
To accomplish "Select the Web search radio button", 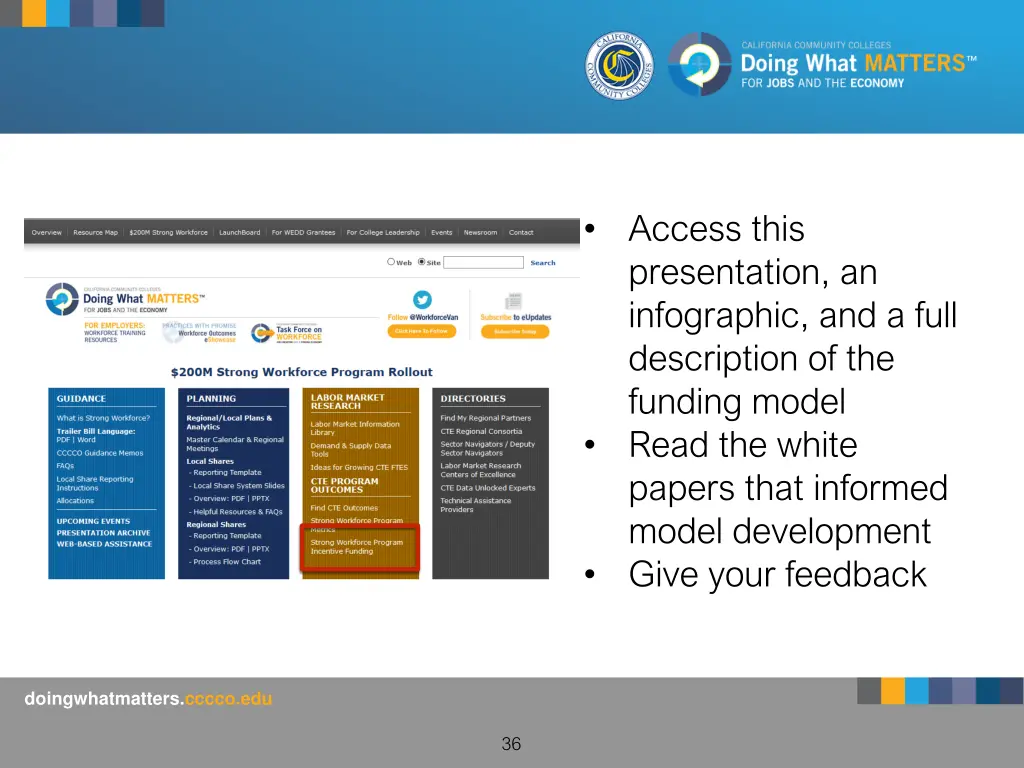I will click(x=391, y=263).
